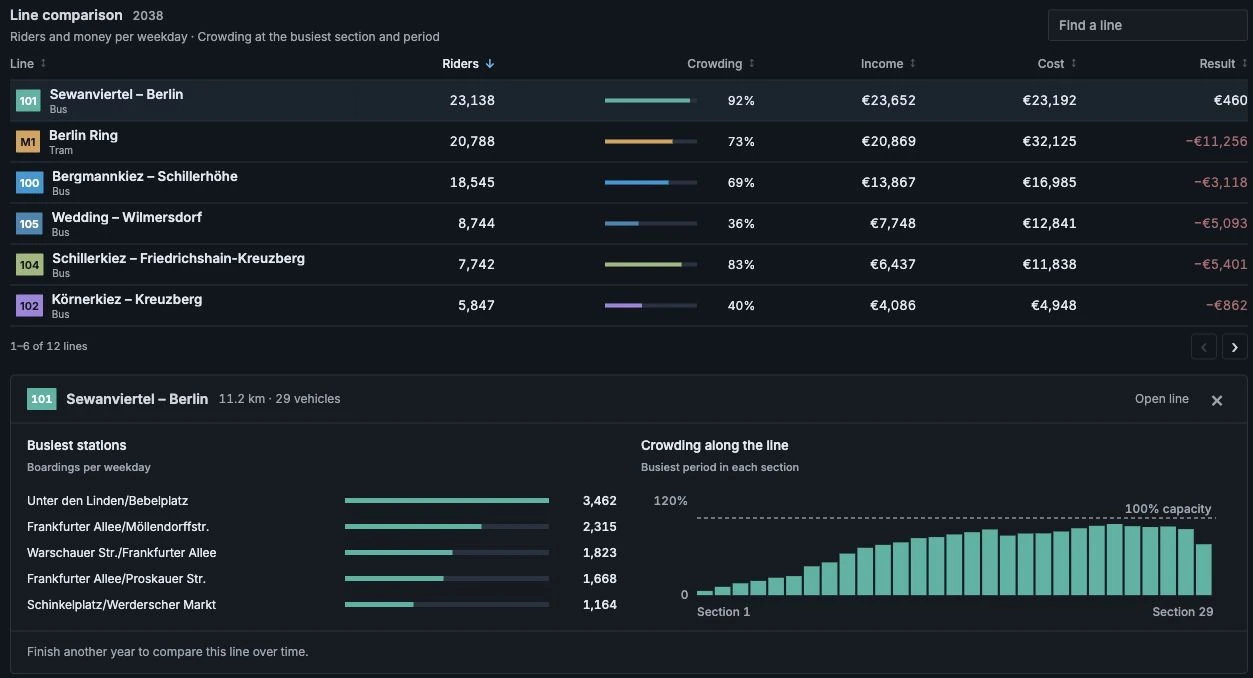Sort by the Result column header

click(x=1223, y=63)
